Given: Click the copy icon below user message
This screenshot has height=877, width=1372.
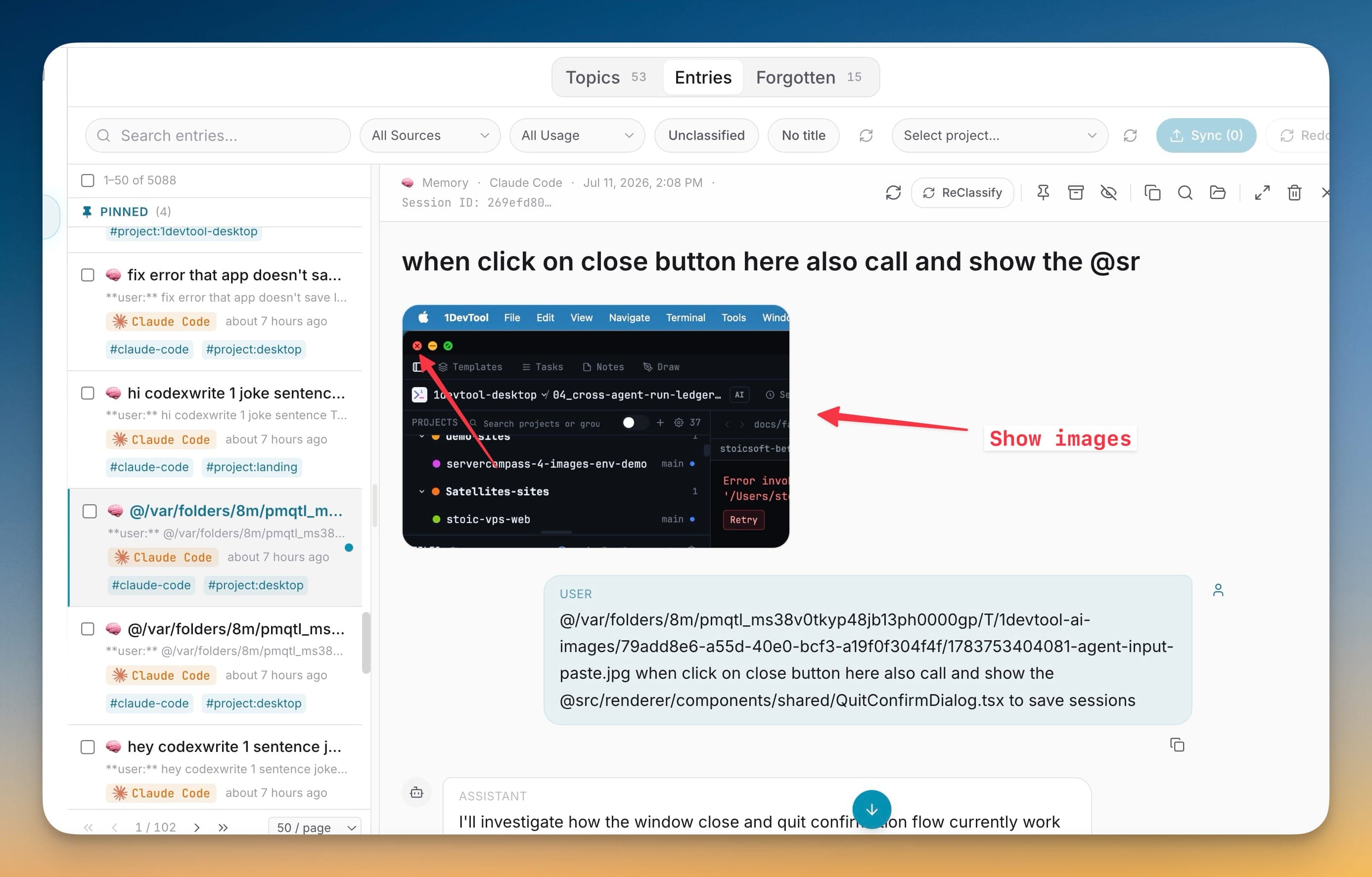Looking at the screenshot, I should (1177, 745).
